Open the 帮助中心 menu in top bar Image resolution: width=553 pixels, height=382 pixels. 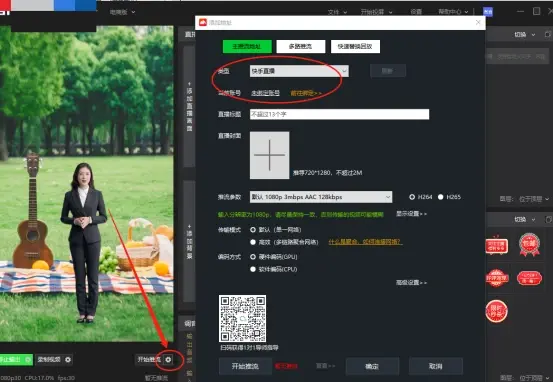tap(453, 12)
